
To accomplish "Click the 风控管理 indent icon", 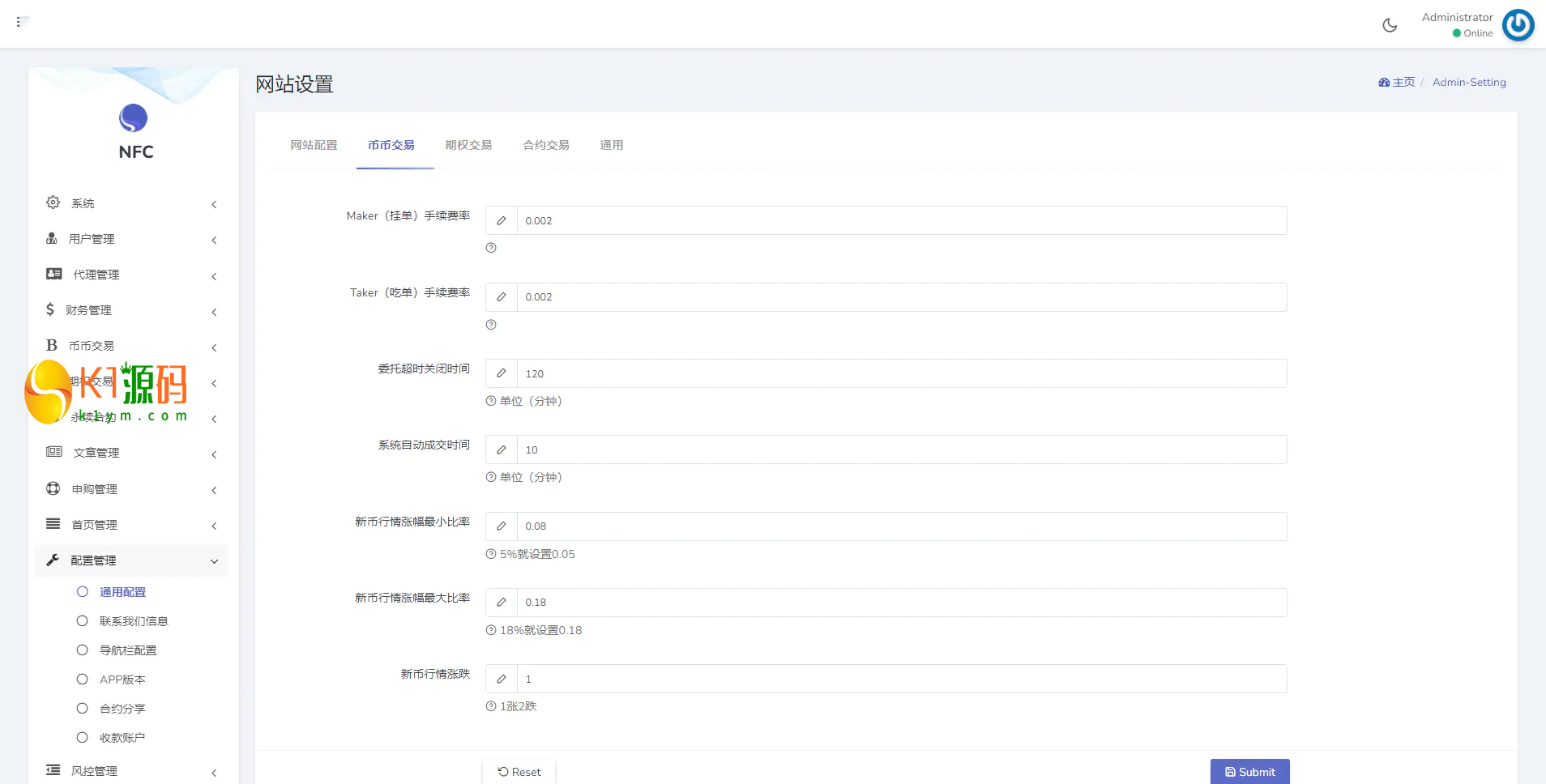I will point(53,770).
